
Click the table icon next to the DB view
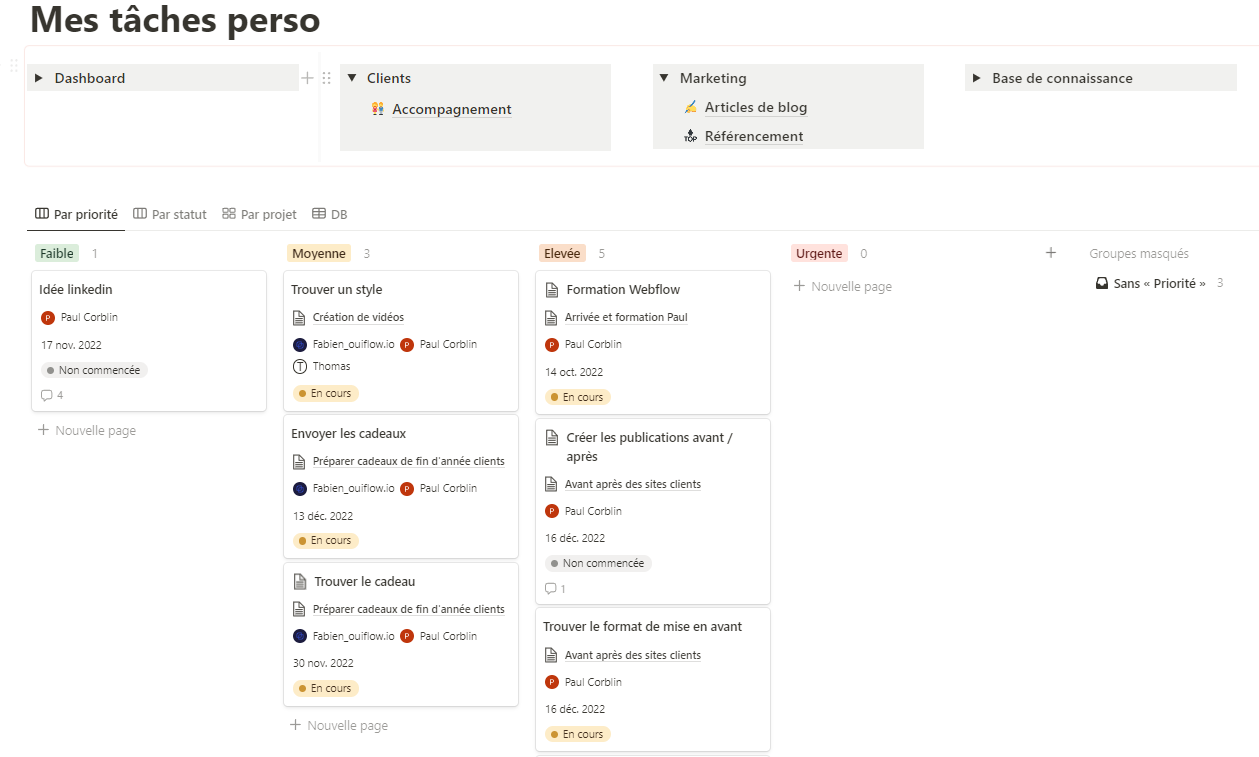pyautogui.click(x=318, y=213)
